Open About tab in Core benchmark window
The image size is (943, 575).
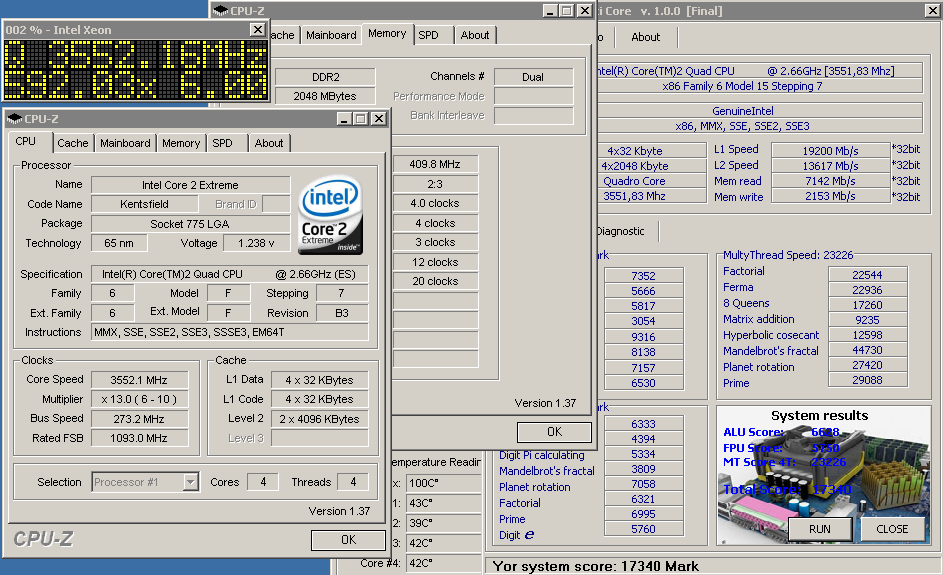tap(645, 37)
